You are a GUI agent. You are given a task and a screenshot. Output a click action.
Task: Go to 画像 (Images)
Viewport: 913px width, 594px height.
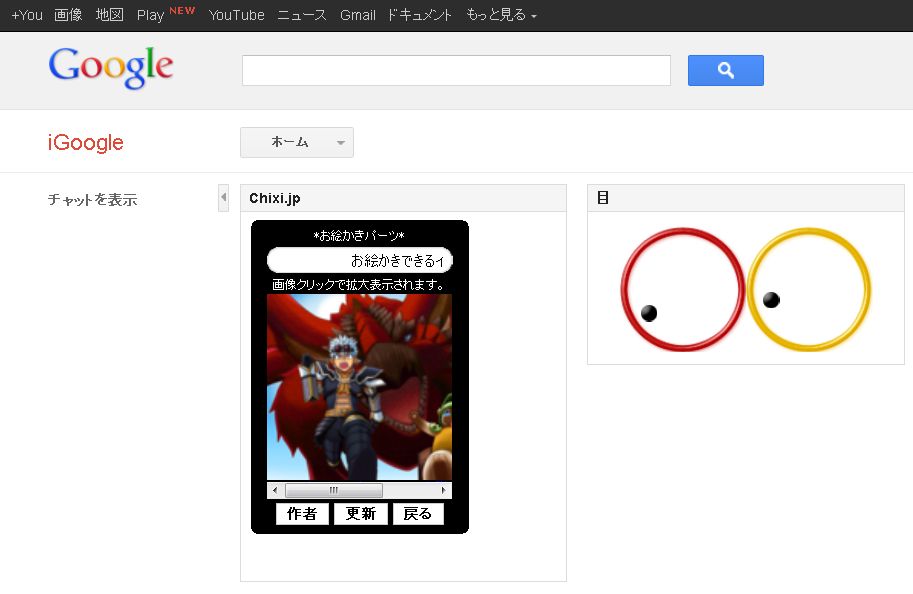click(x=68, y=15)
